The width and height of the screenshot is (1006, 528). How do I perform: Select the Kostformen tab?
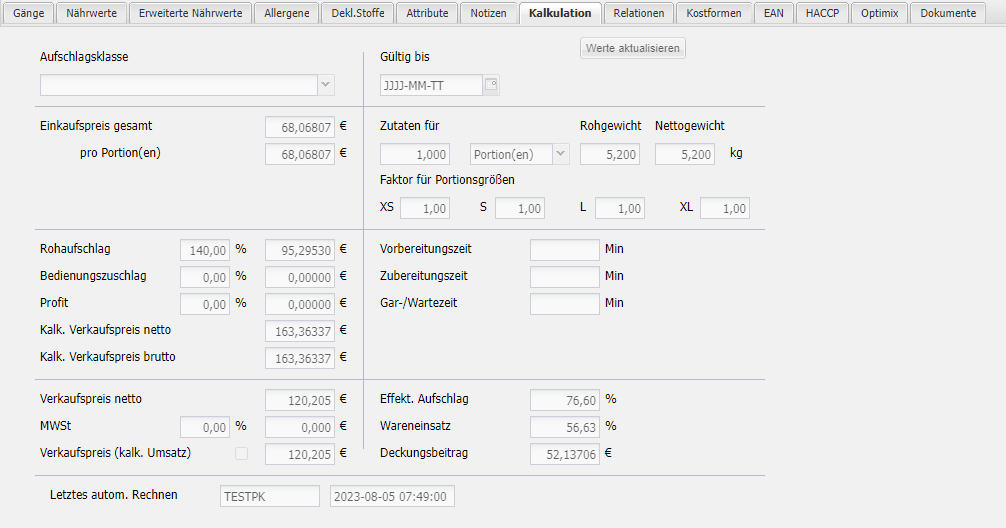pyautogui.click(x=713, y=13)
